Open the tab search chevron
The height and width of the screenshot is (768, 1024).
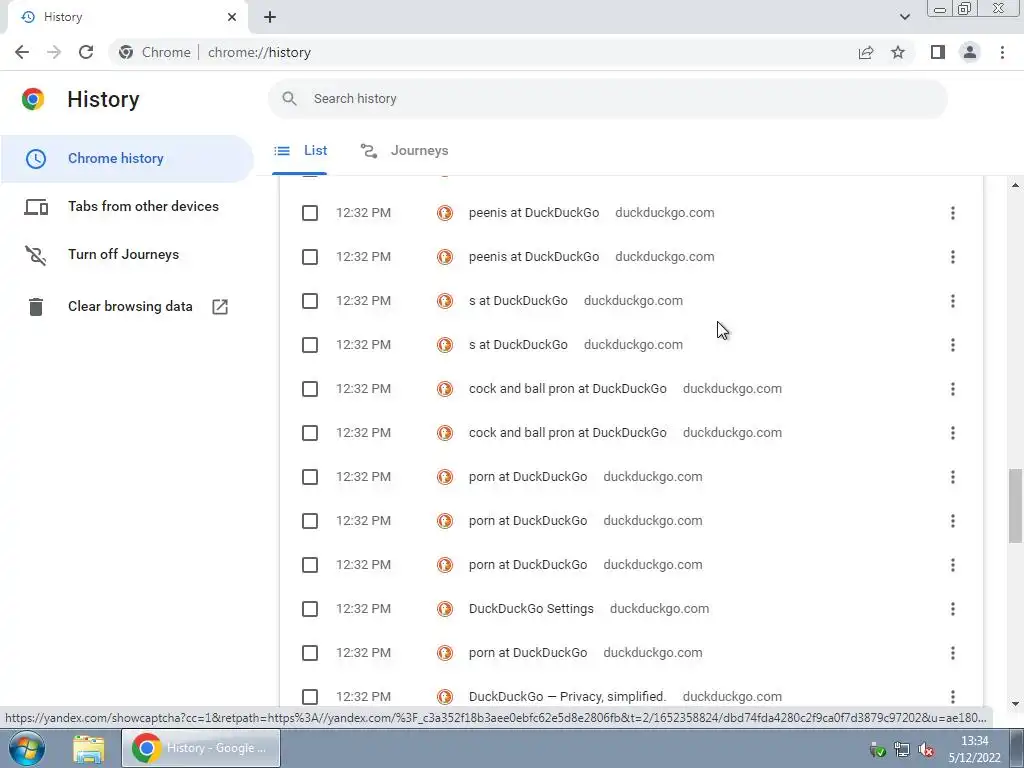904,17
